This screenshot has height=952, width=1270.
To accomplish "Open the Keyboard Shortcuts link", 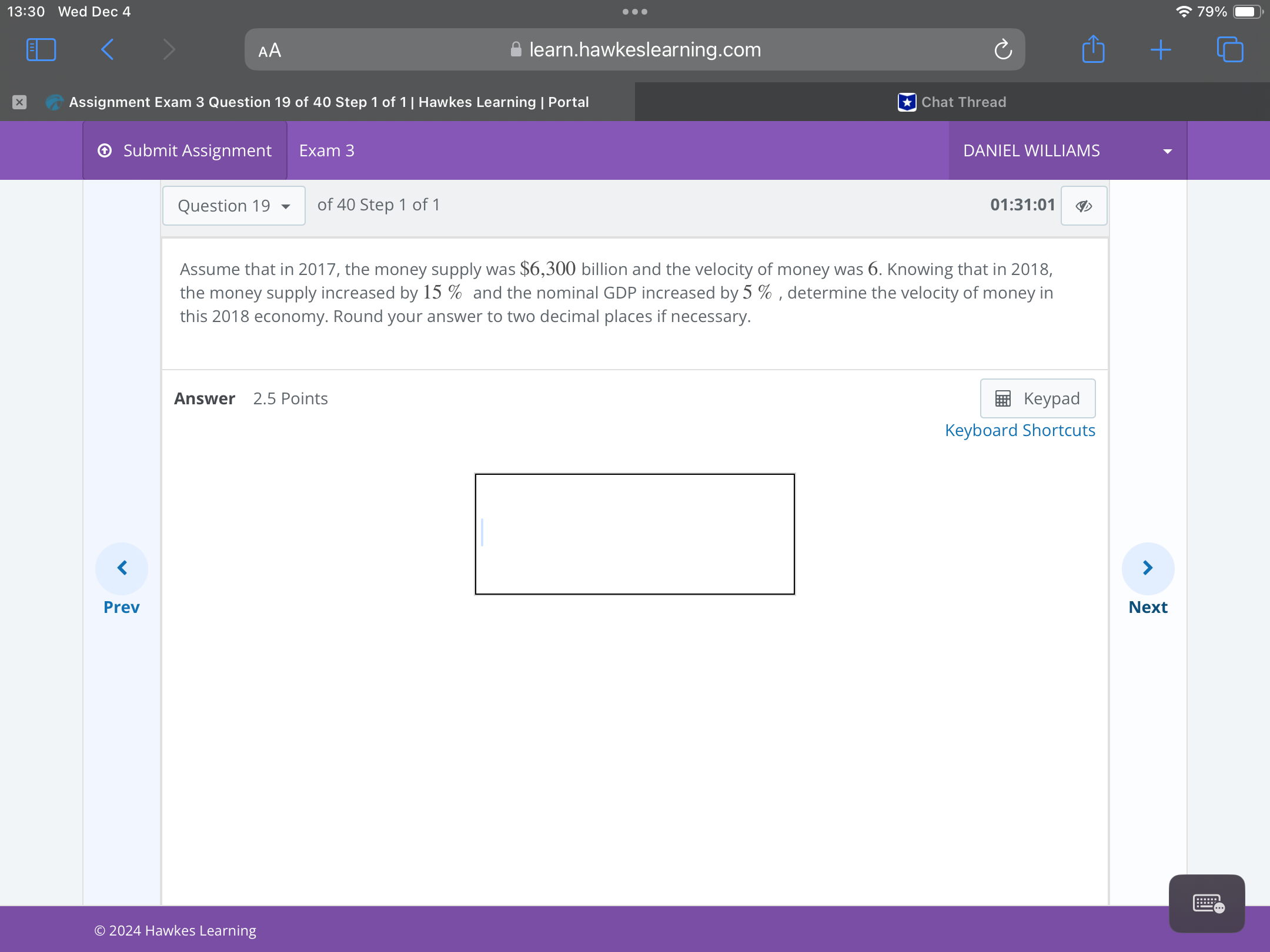I will point(1020,430).
